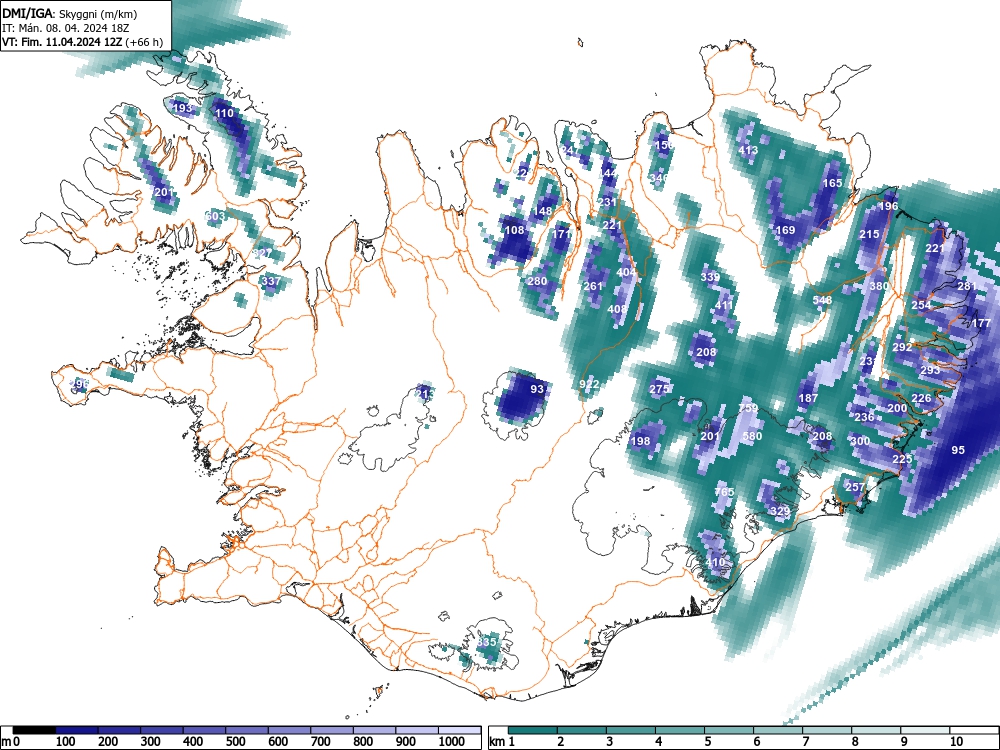
Task: Click the 'km 1' label on the kilometer legend
Action: pyautogui.click(x=502, y=742)
